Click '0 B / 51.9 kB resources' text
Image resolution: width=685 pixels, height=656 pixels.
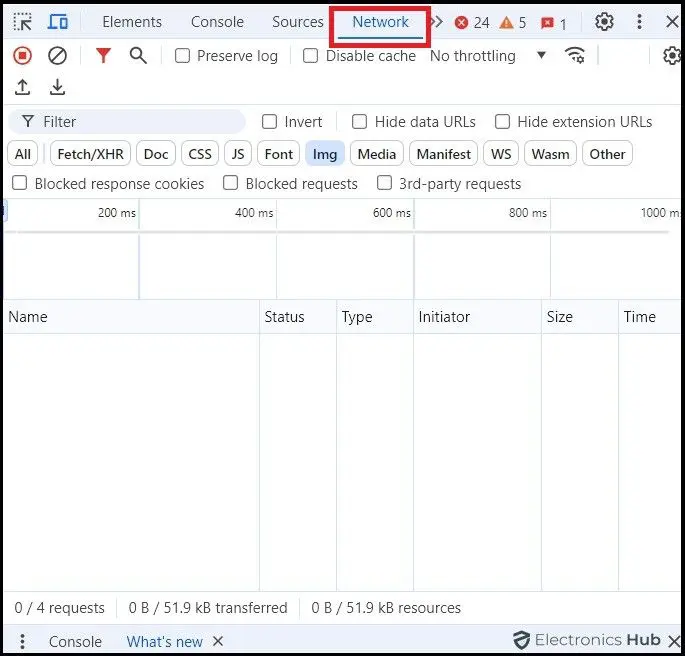pos(386,608)
